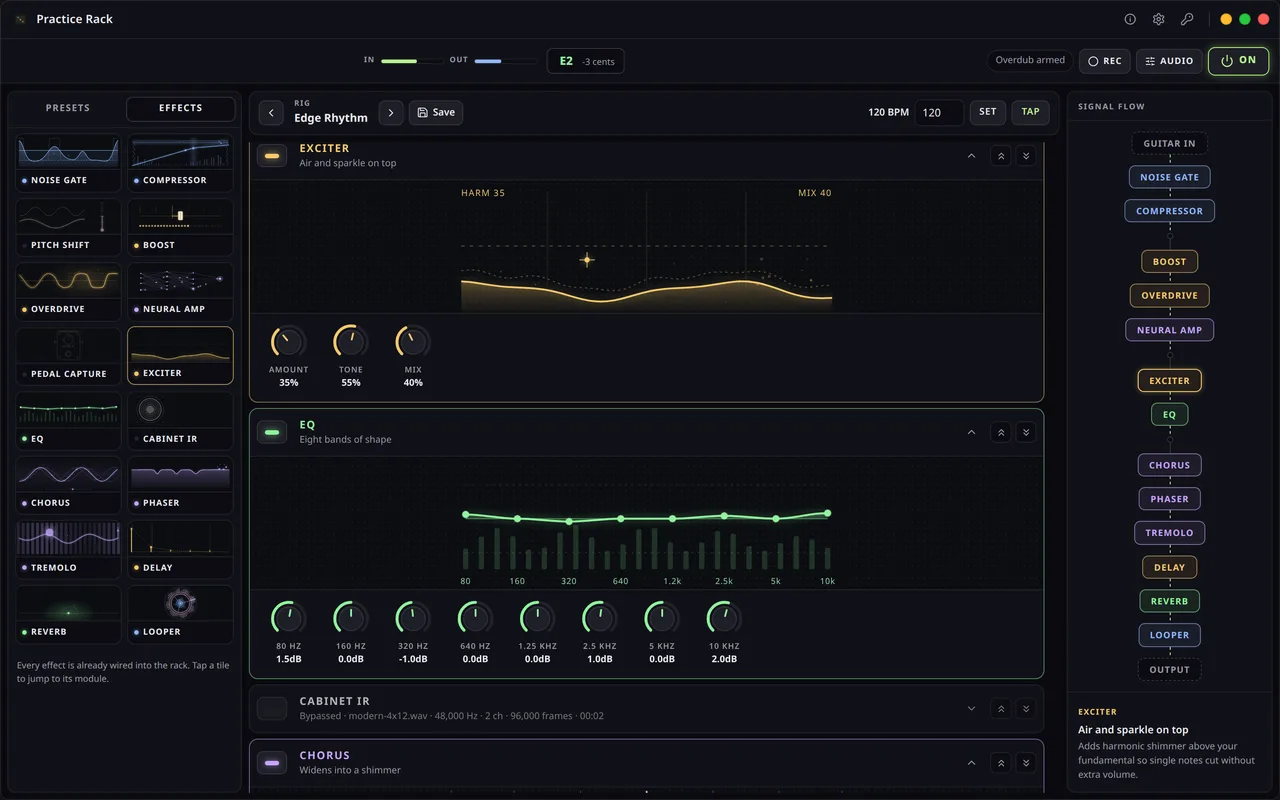Select the Boost effect tile
The height and width of the screenshot is (800, 1280).
pos(180,227)
